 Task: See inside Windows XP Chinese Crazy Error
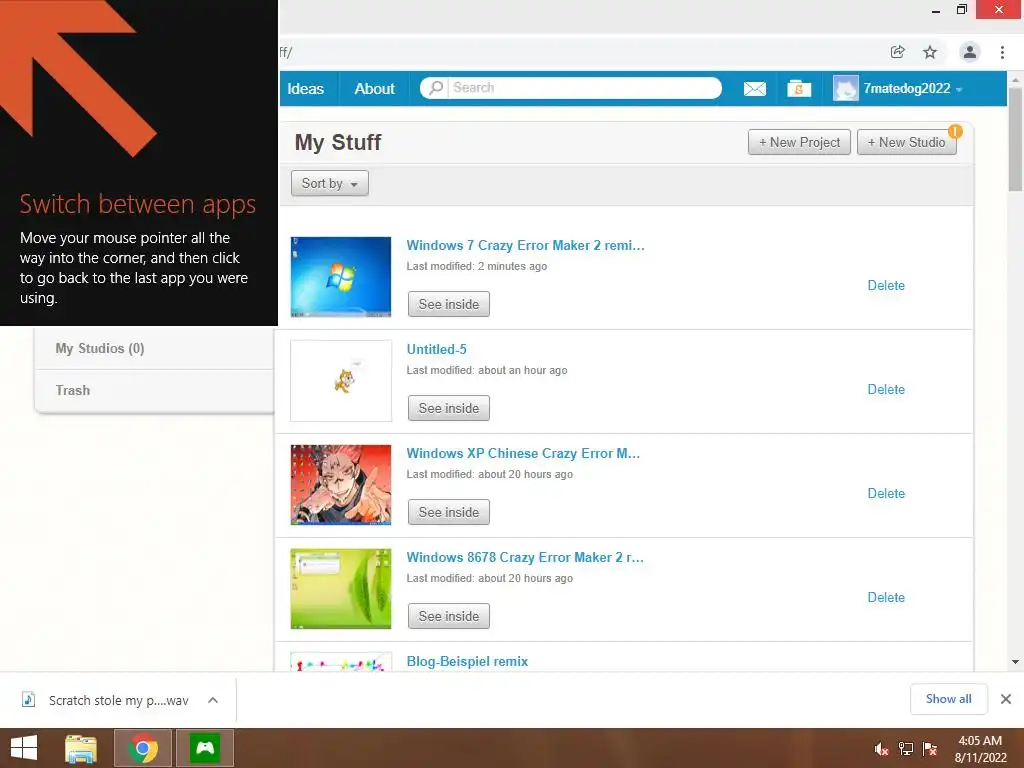(x=449, y=512)
